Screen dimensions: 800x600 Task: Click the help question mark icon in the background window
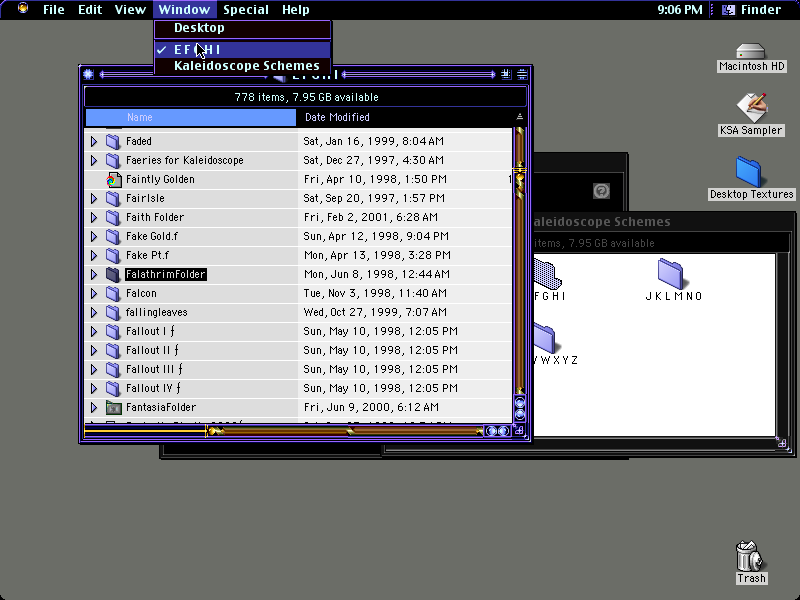(601, 191)
